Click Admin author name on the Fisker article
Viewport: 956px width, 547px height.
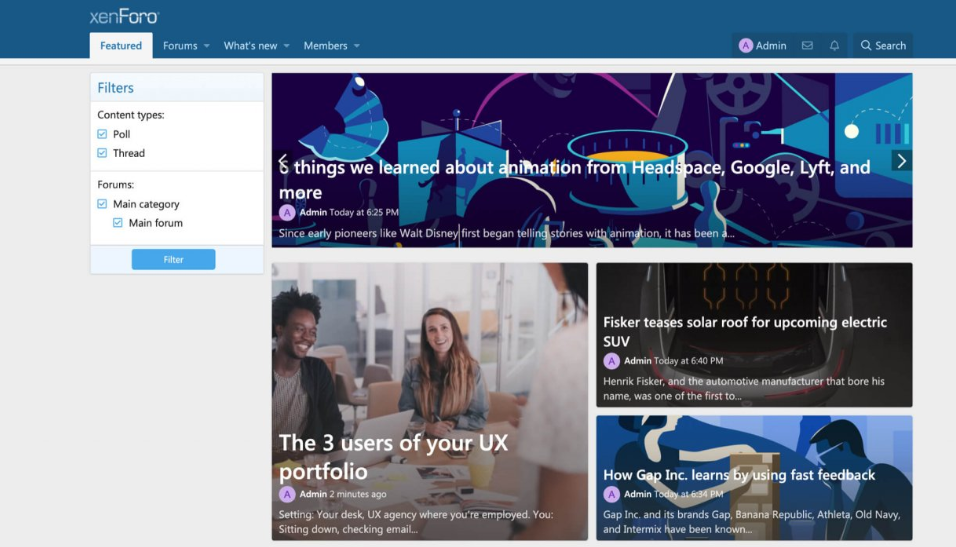click(x=637, y=361)
